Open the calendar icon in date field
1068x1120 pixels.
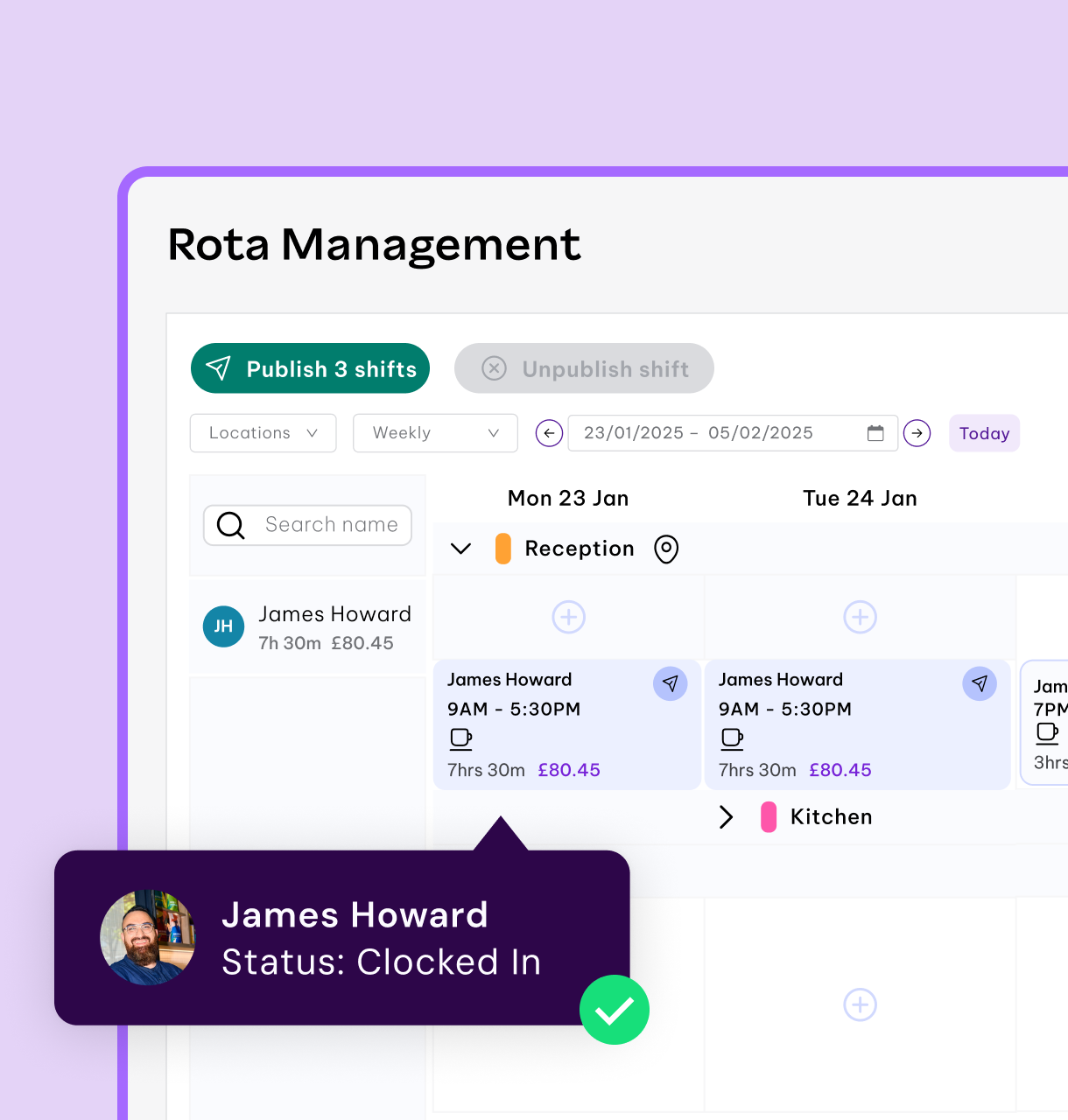tap(875, 433)
